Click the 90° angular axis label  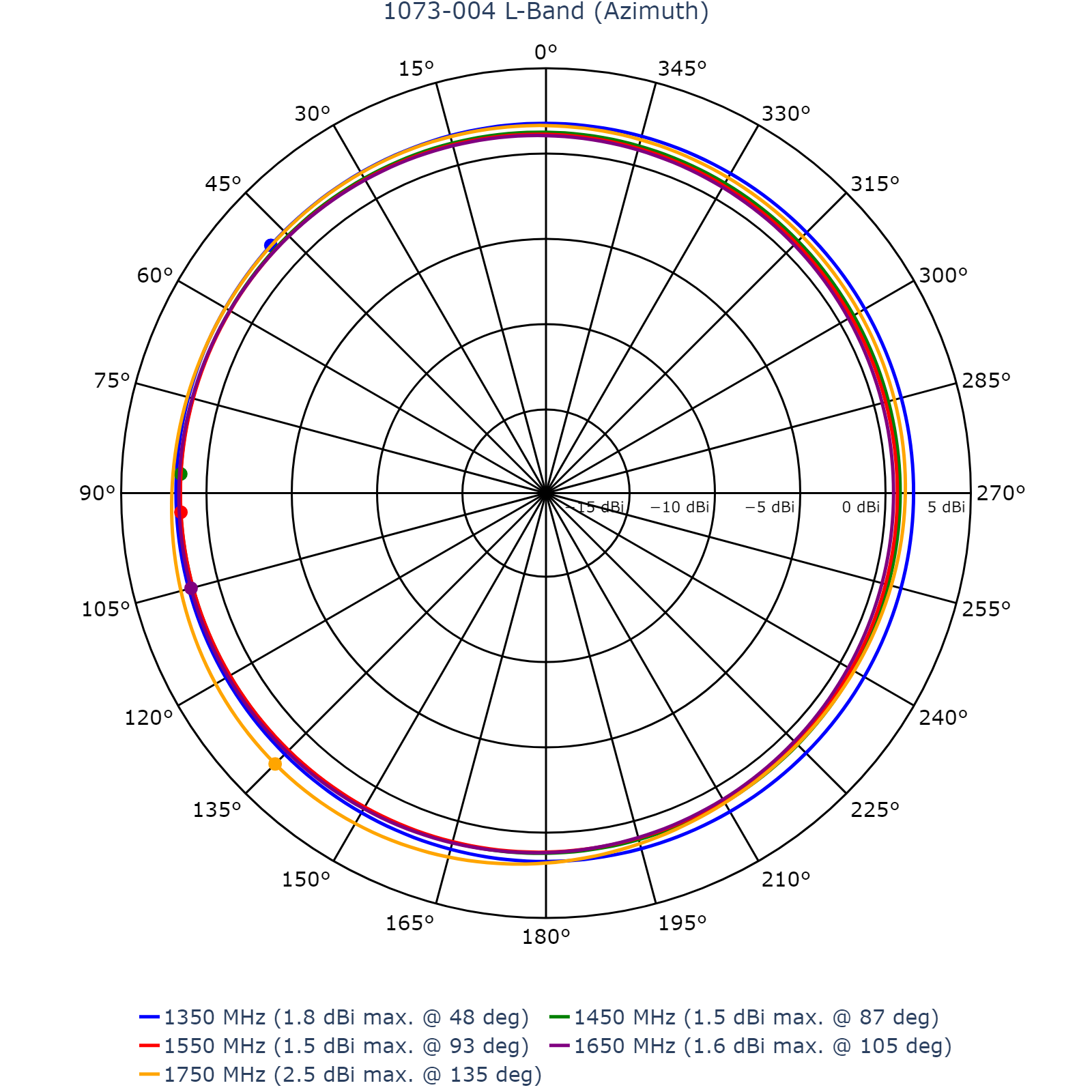coord(98,493)
